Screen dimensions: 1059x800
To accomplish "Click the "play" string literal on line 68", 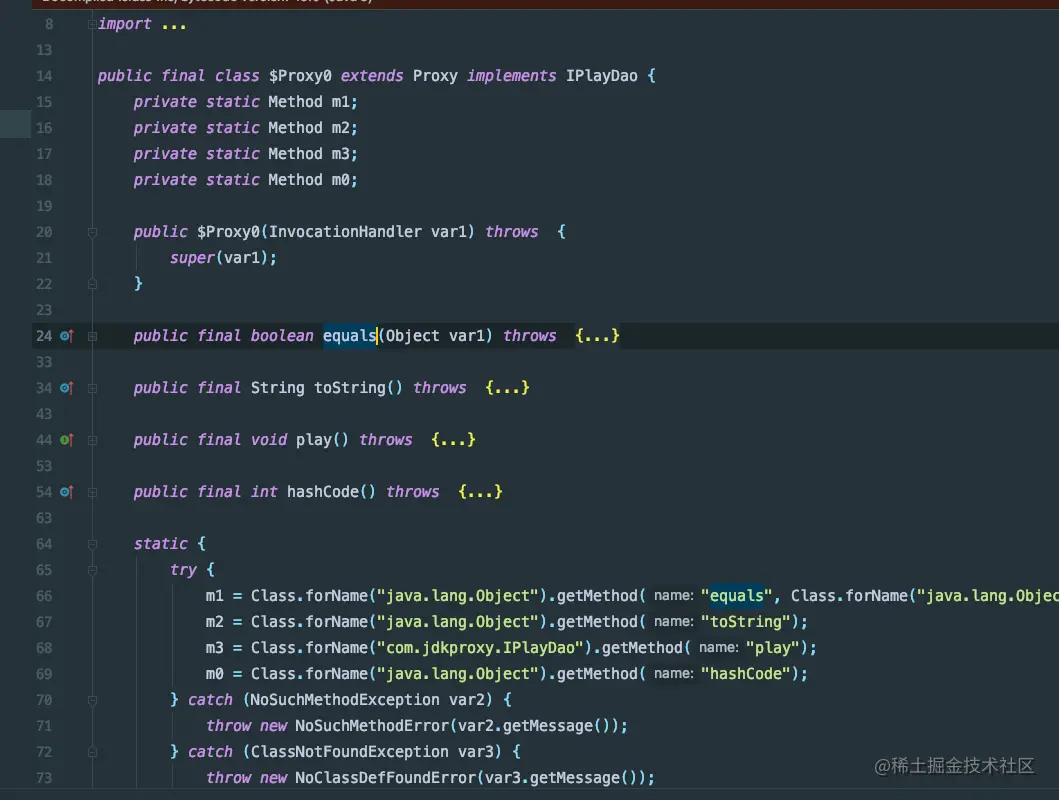I will 773,647.
